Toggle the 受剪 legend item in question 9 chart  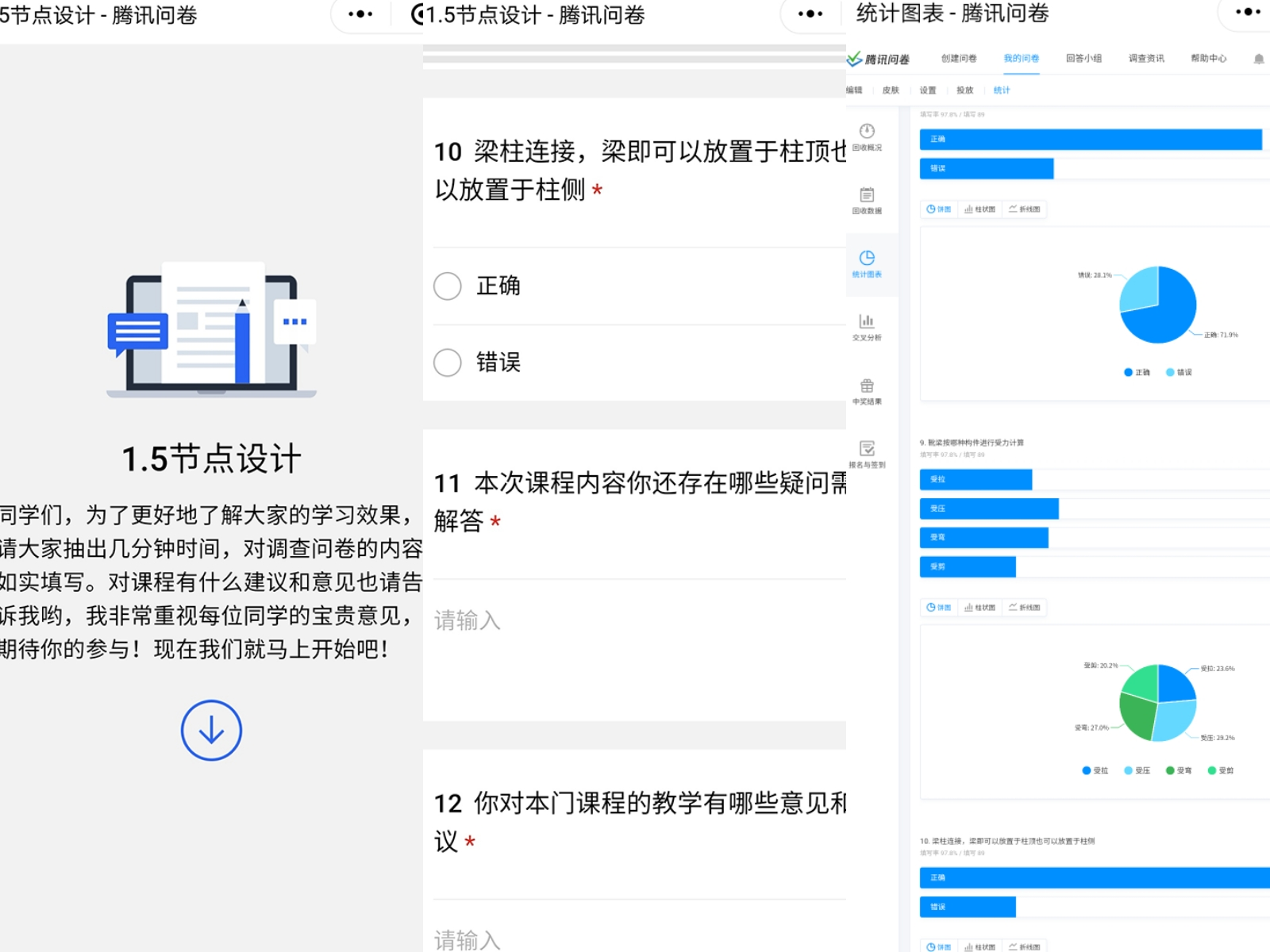point(1221,770)
